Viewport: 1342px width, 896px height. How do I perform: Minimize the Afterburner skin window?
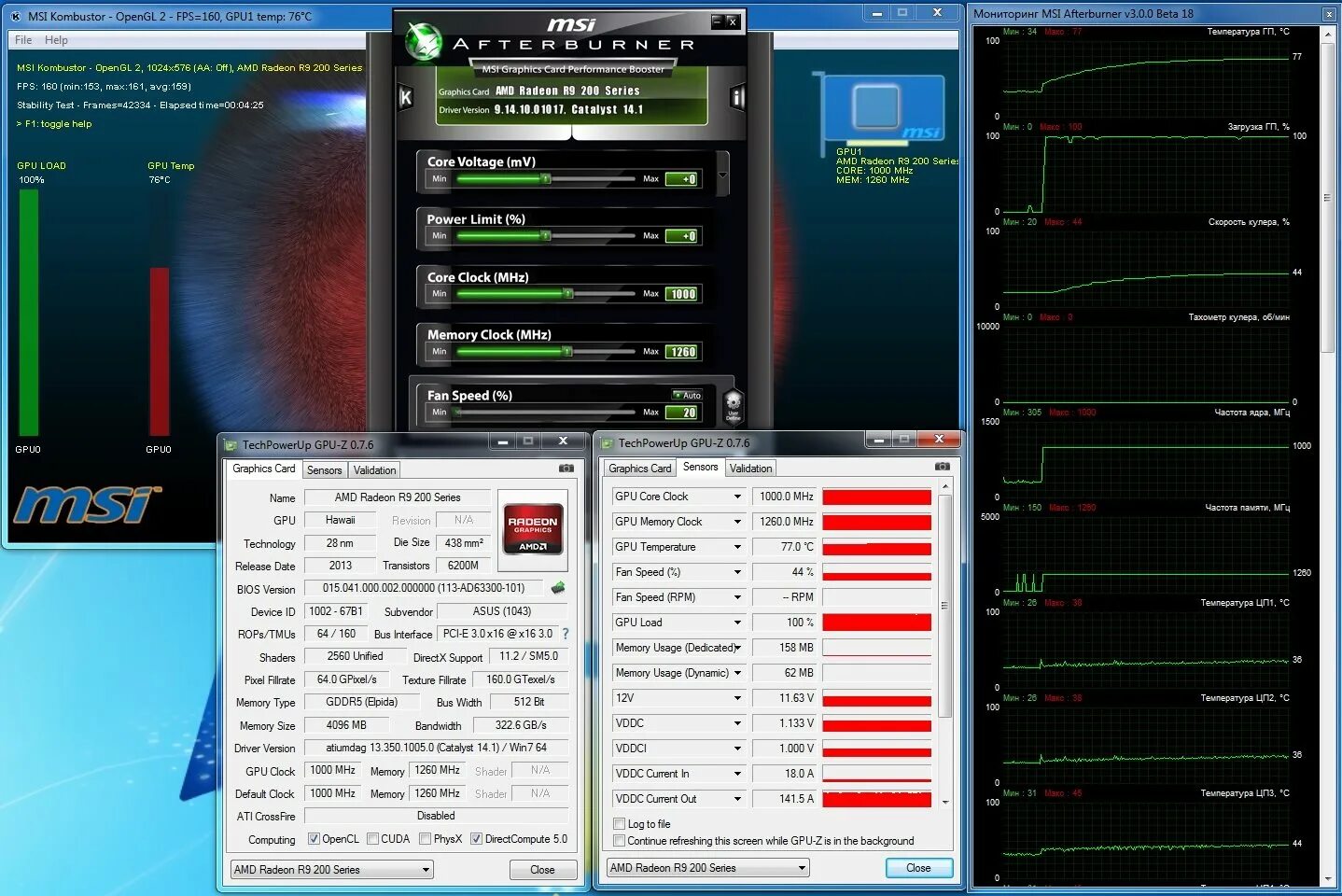pyautogui.click(x=717, y=21)
